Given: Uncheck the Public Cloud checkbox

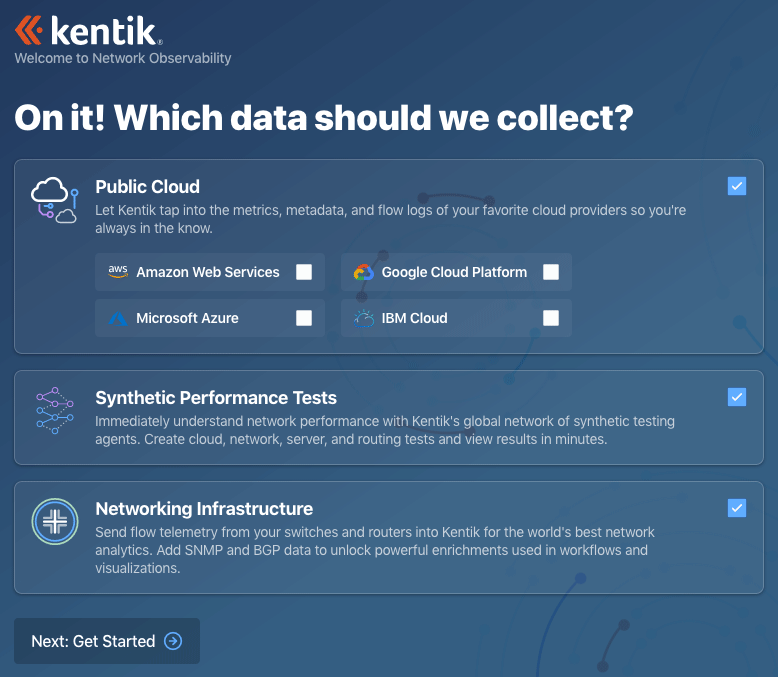Looking at the screenshot, I should pyautogui.click(x=737, y=186).
